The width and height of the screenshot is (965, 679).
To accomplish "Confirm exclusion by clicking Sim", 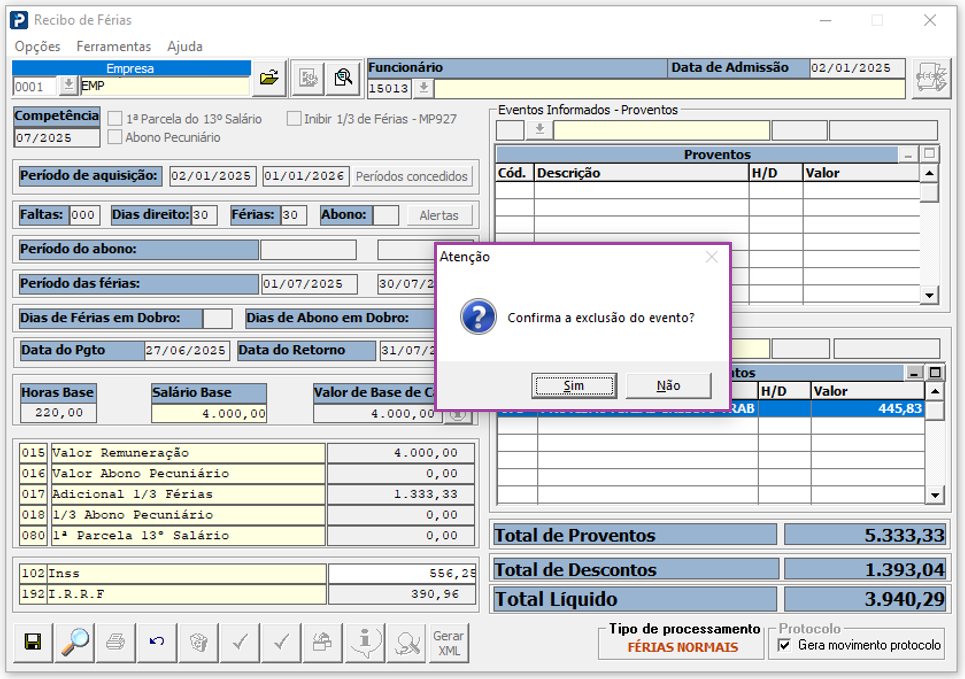I will (x=574, y=386).
